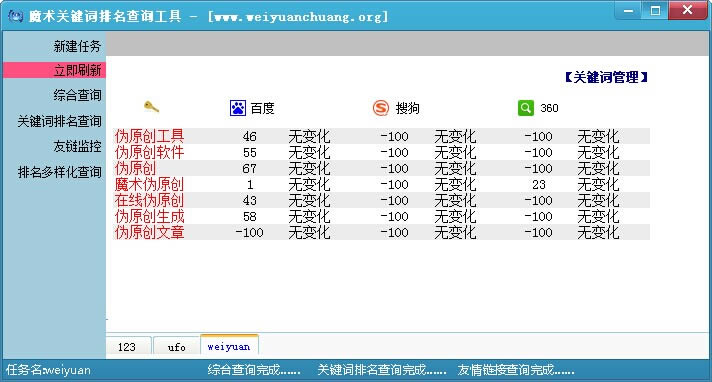This screenshot has height=382, width=712.
Task: Click the 百度 column label
Action: [x=262, y=108]
